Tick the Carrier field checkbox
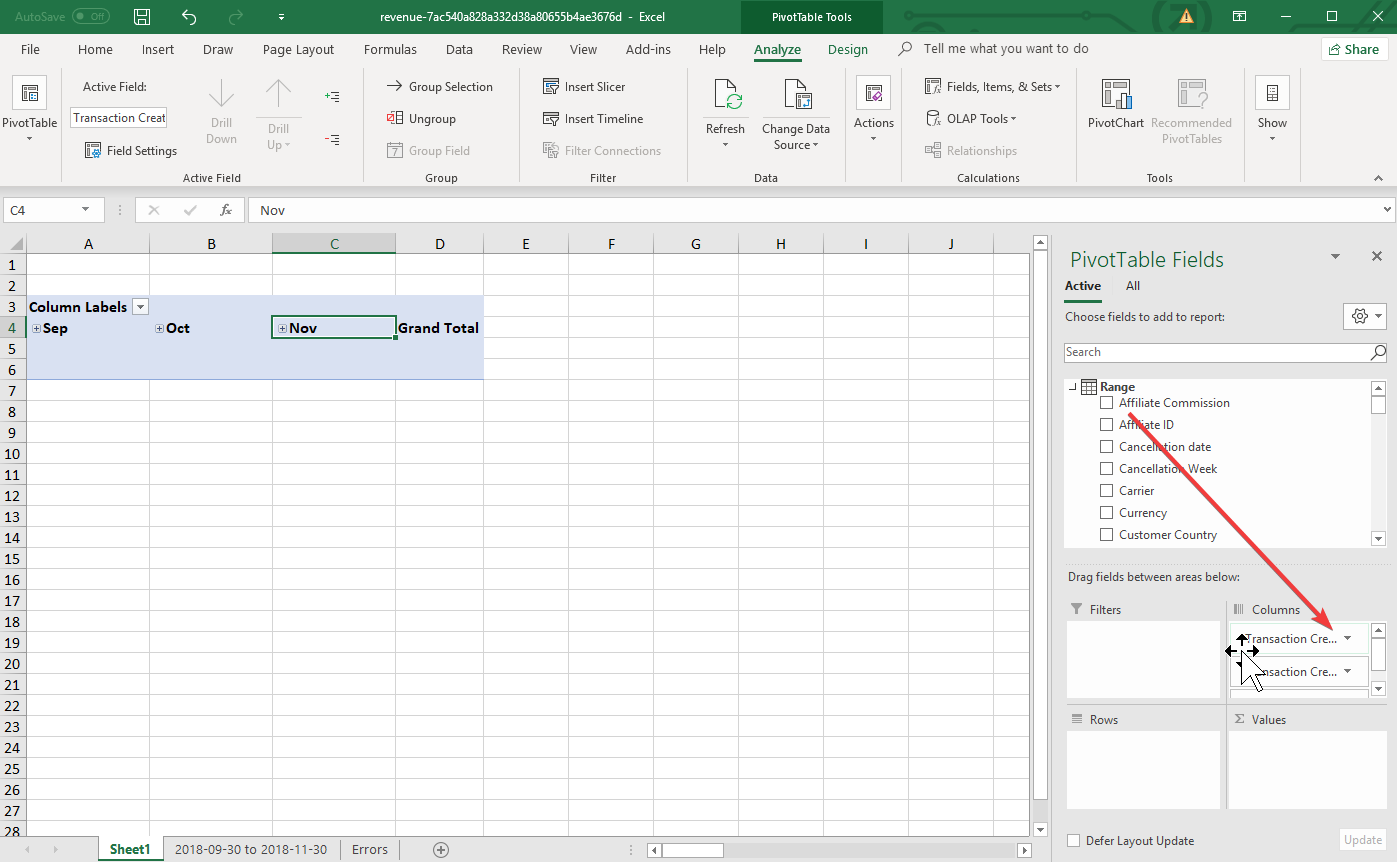This screenshot has height=862, width=1397. pyautogui.click(x=1106, y=491)
